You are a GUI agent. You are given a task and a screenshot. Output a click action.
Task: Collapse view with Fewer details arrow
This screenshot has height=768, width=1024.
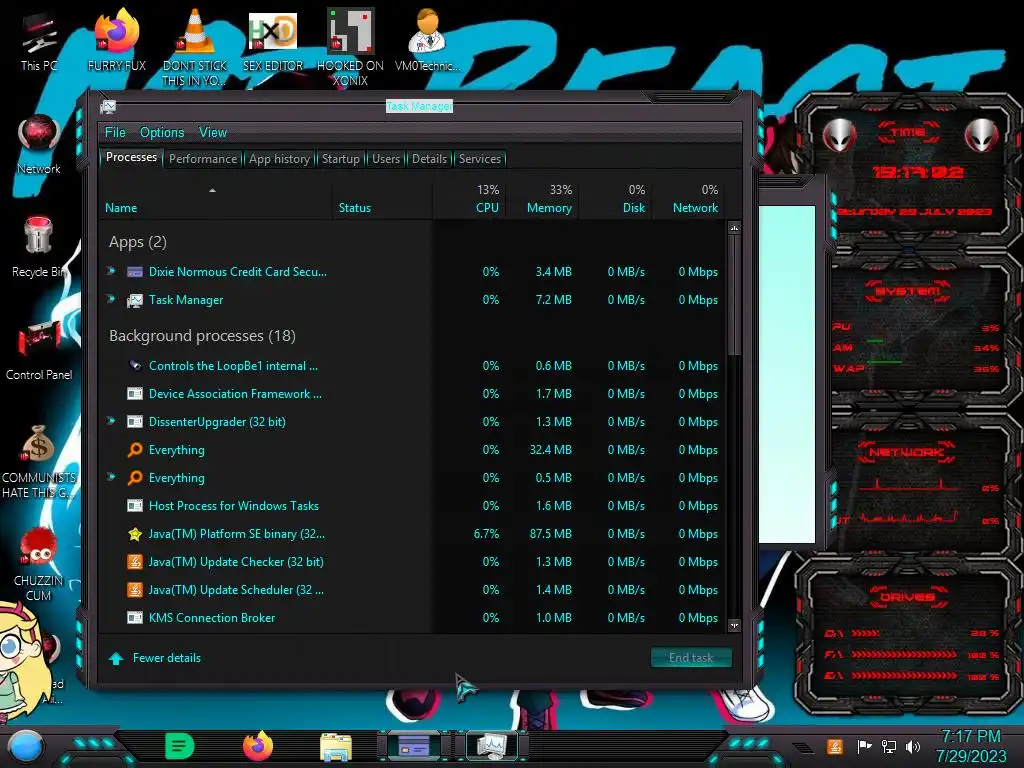(x=116, y=658)
